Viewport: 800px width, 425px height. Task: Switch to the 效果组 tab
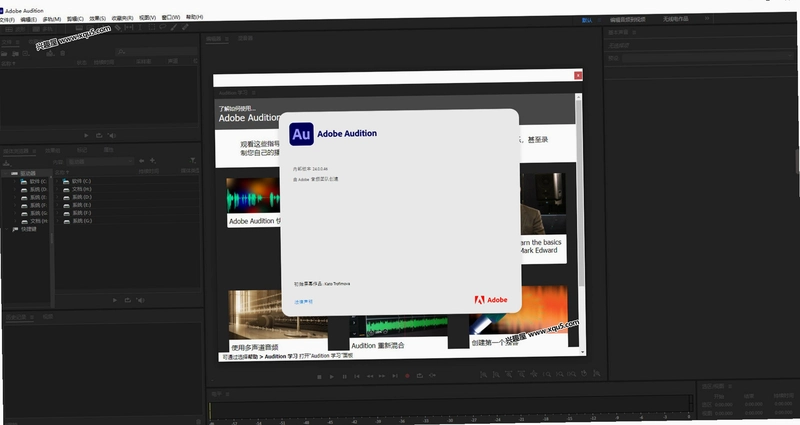(53, 151)
